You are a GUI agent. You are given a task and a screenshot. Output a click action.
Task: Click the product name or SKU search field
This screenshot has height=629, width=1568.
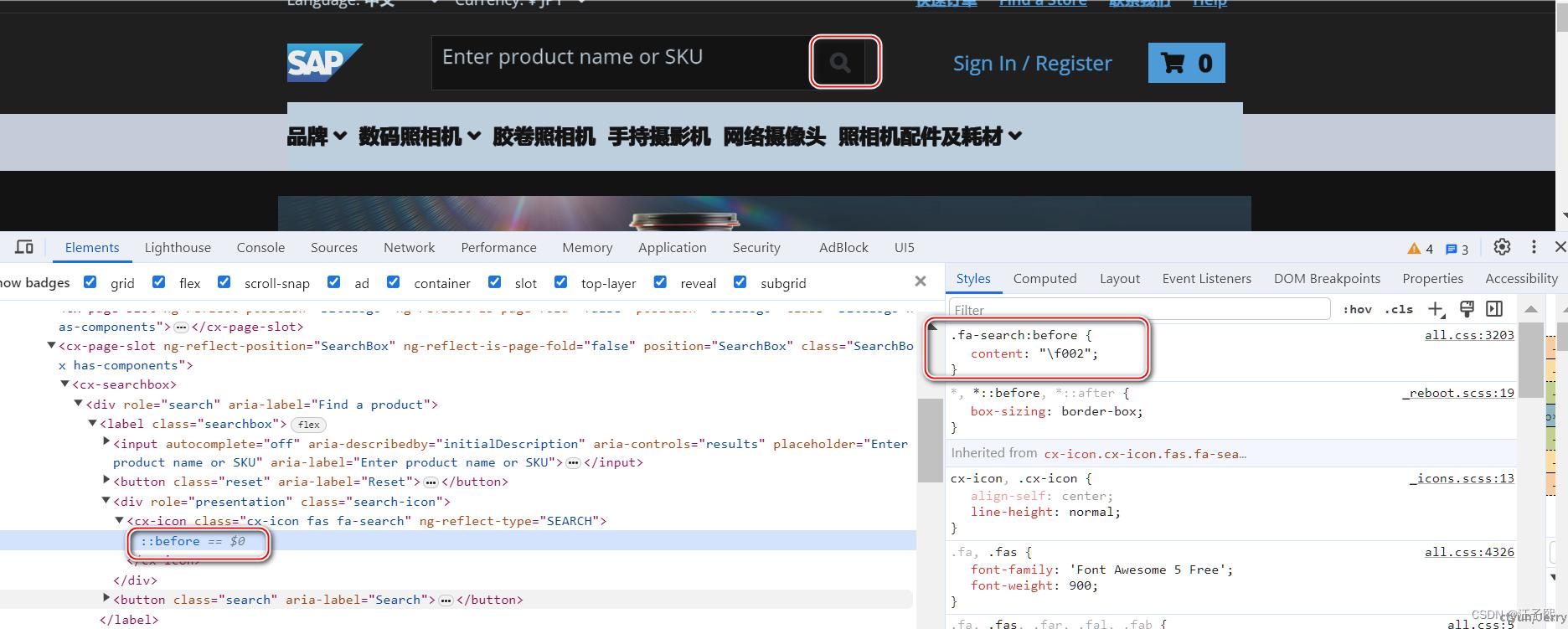(x=620, y=62)
